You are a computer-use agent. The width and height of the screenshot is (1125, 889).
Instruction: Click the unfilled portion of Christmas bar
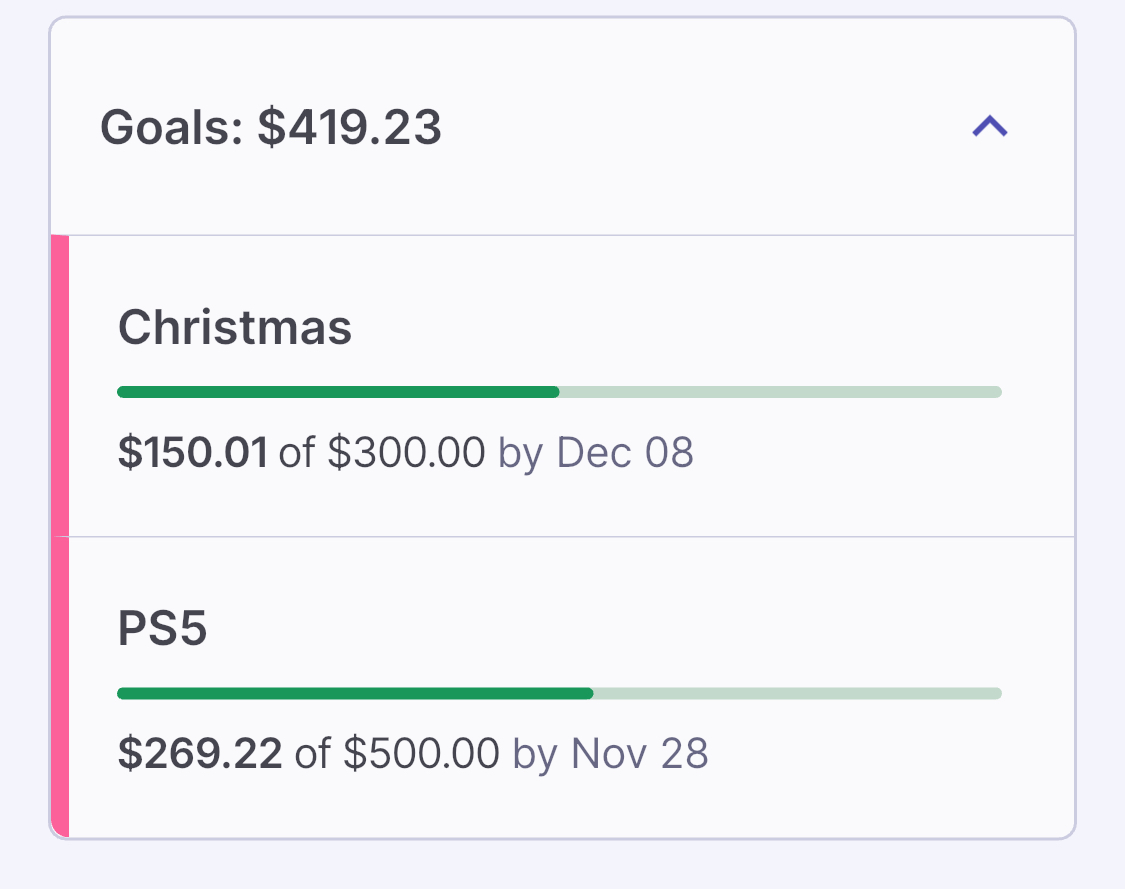[x=780, y=392]
